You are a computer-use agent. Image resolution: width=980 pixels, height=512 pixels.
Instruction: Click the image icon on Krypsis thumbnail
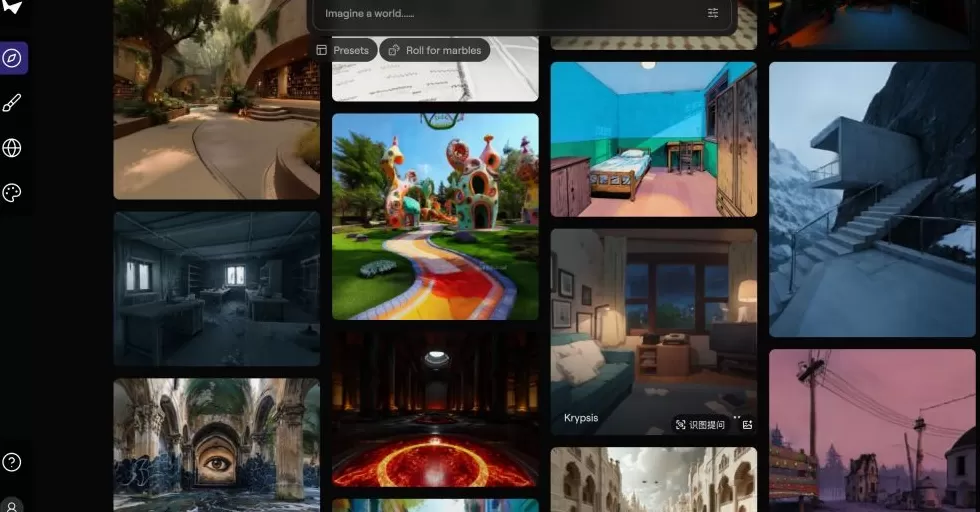click(x=747, y=424)
